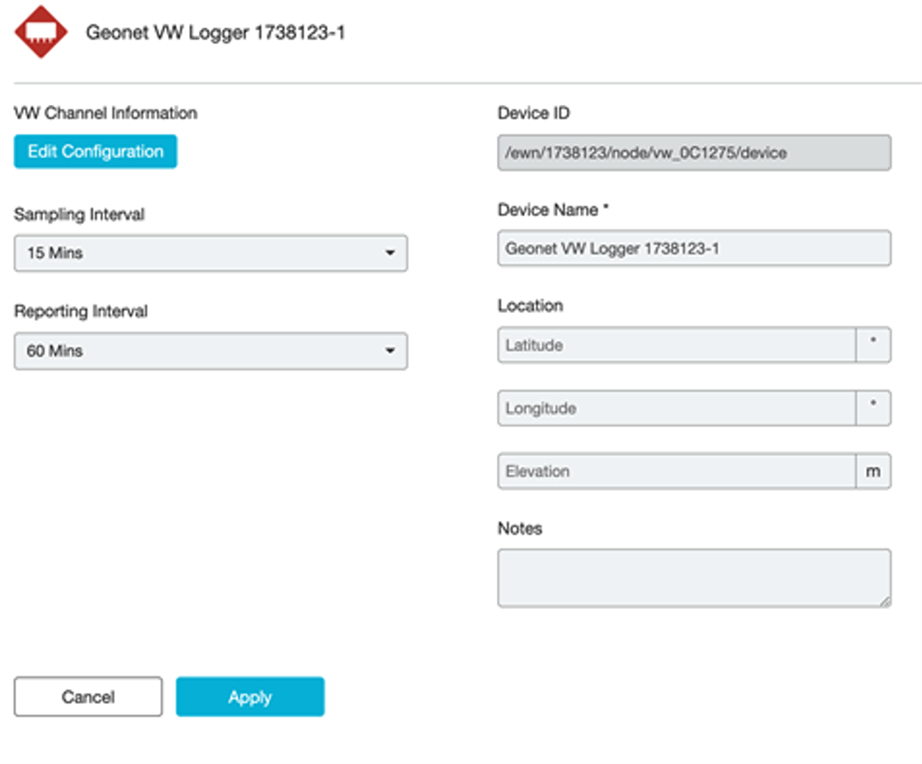The image size is (922, 764).
Task: Cancel the device settings changes
Action: coord(88,697)
